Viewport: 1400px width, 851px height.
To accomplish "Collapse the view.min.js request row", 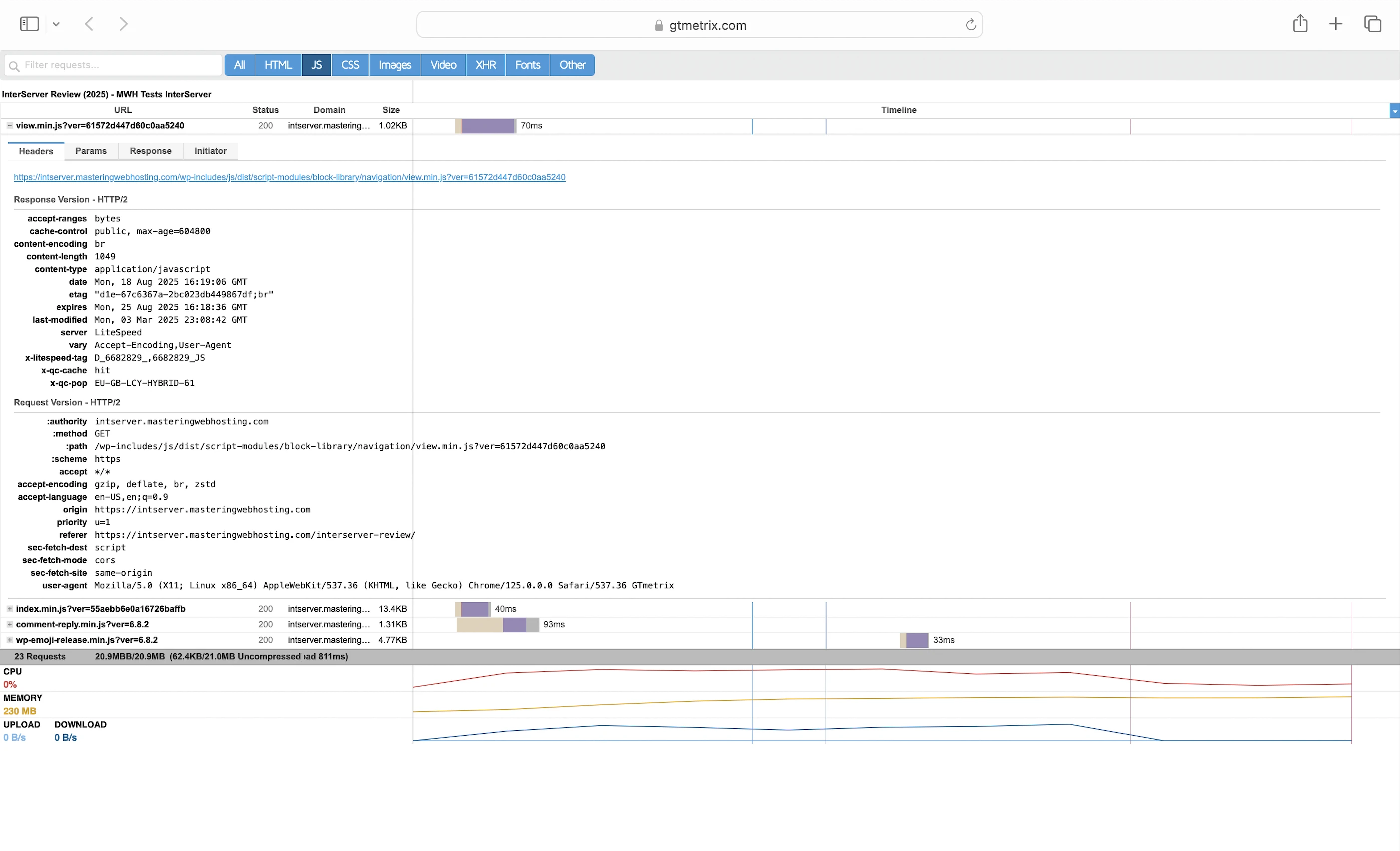I will coord(9,126).
